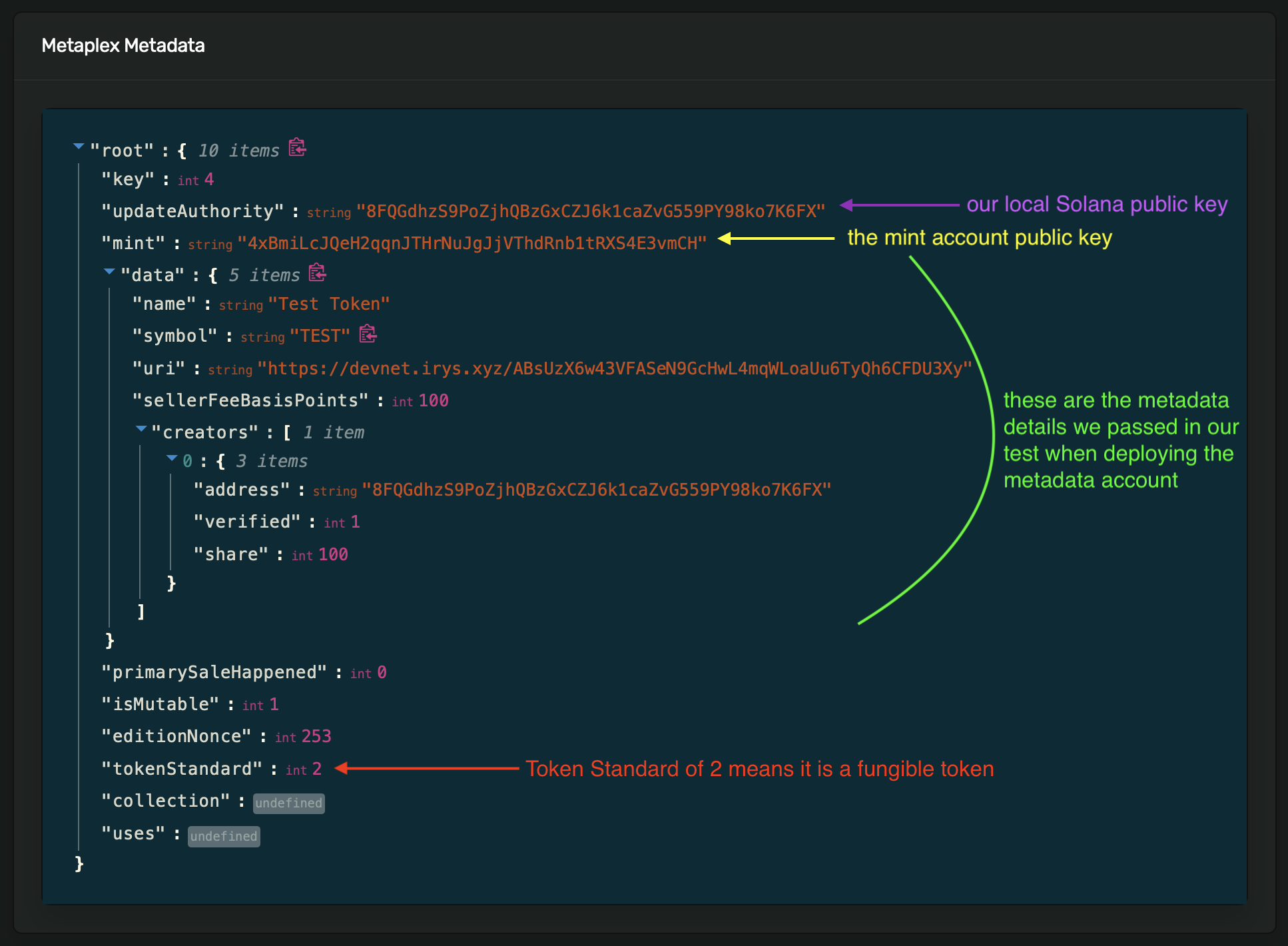The height and width of the screenshot is (946, 1288).
Task: Click the Test Token name value
Action: click(x=329, y=303)
